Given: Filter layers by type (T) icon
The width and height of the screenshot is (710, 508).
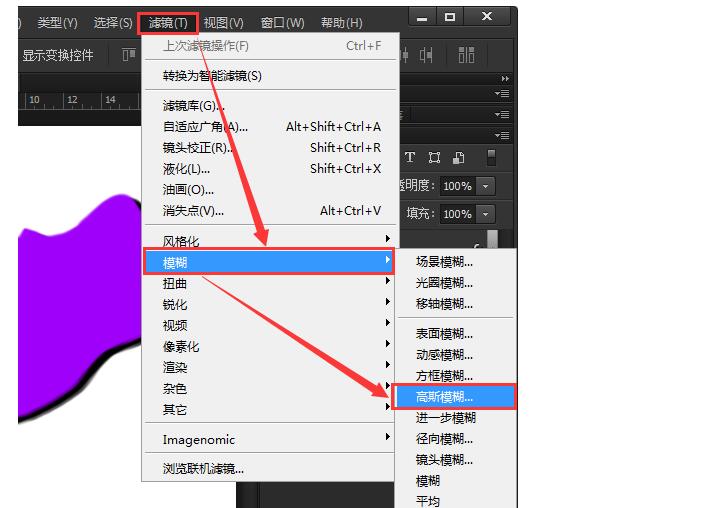Looking at the screenshot, I should point(410,157).
